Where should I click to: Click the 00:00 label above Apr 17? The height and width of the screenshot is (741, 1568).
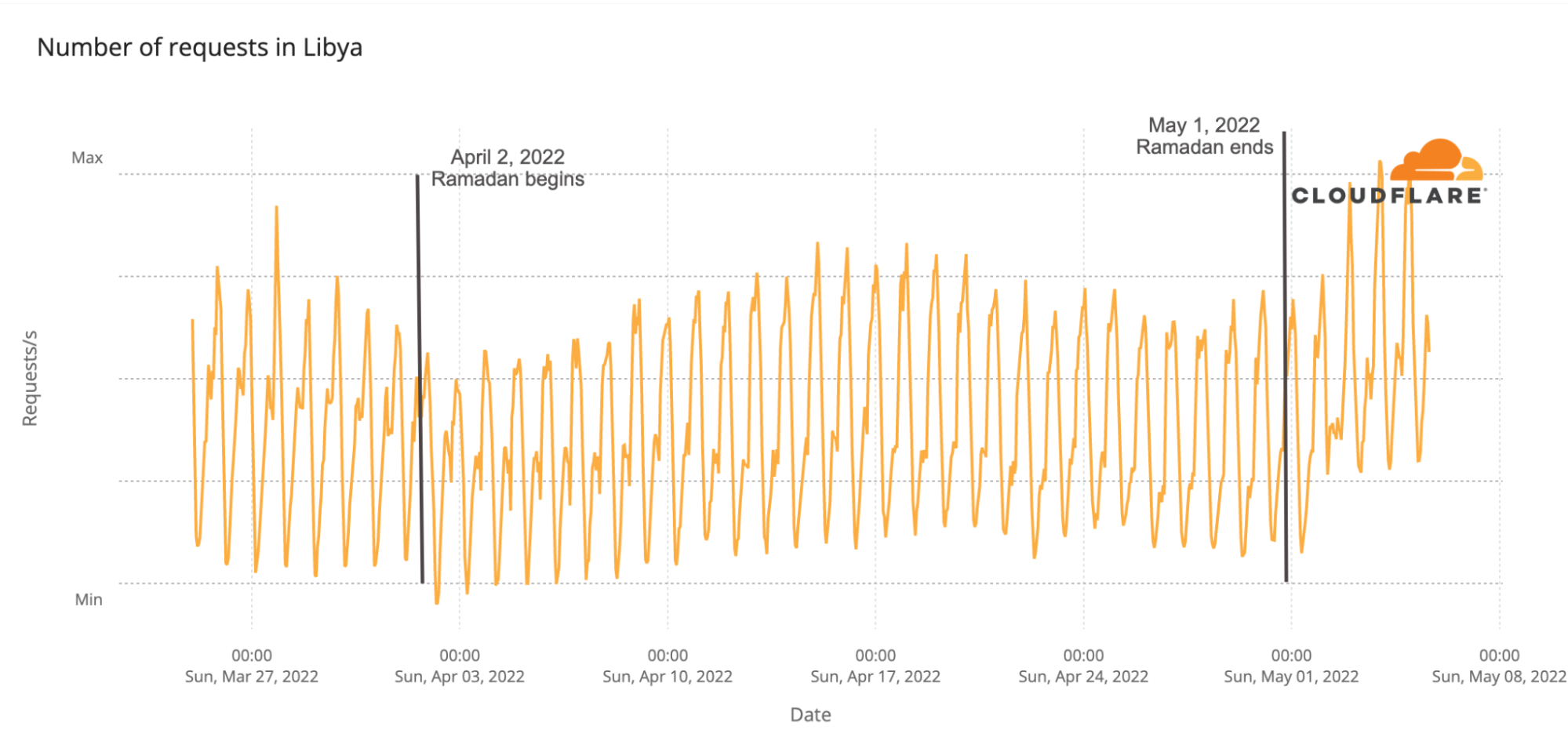pos(875,656)
